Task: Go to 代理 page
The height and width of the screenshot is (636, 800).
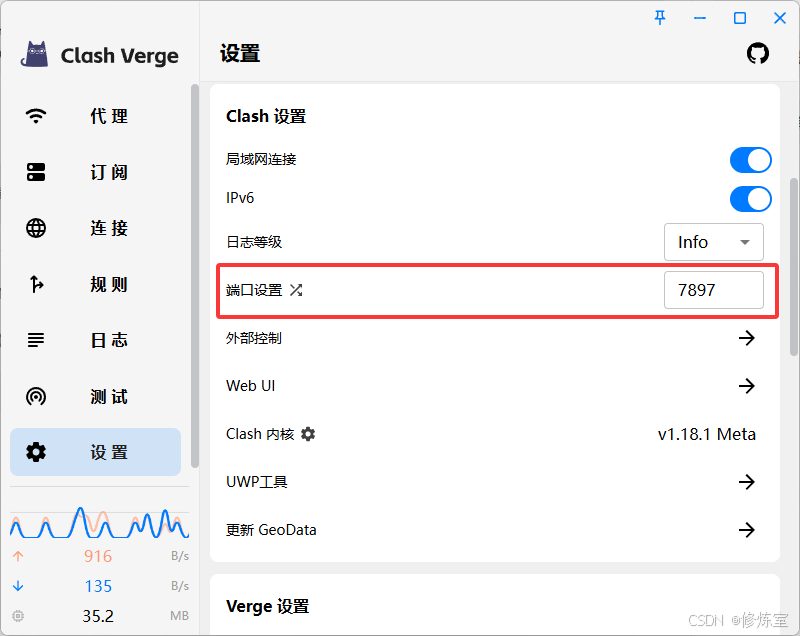Action: pyautogui.click(x=95, y=116)
